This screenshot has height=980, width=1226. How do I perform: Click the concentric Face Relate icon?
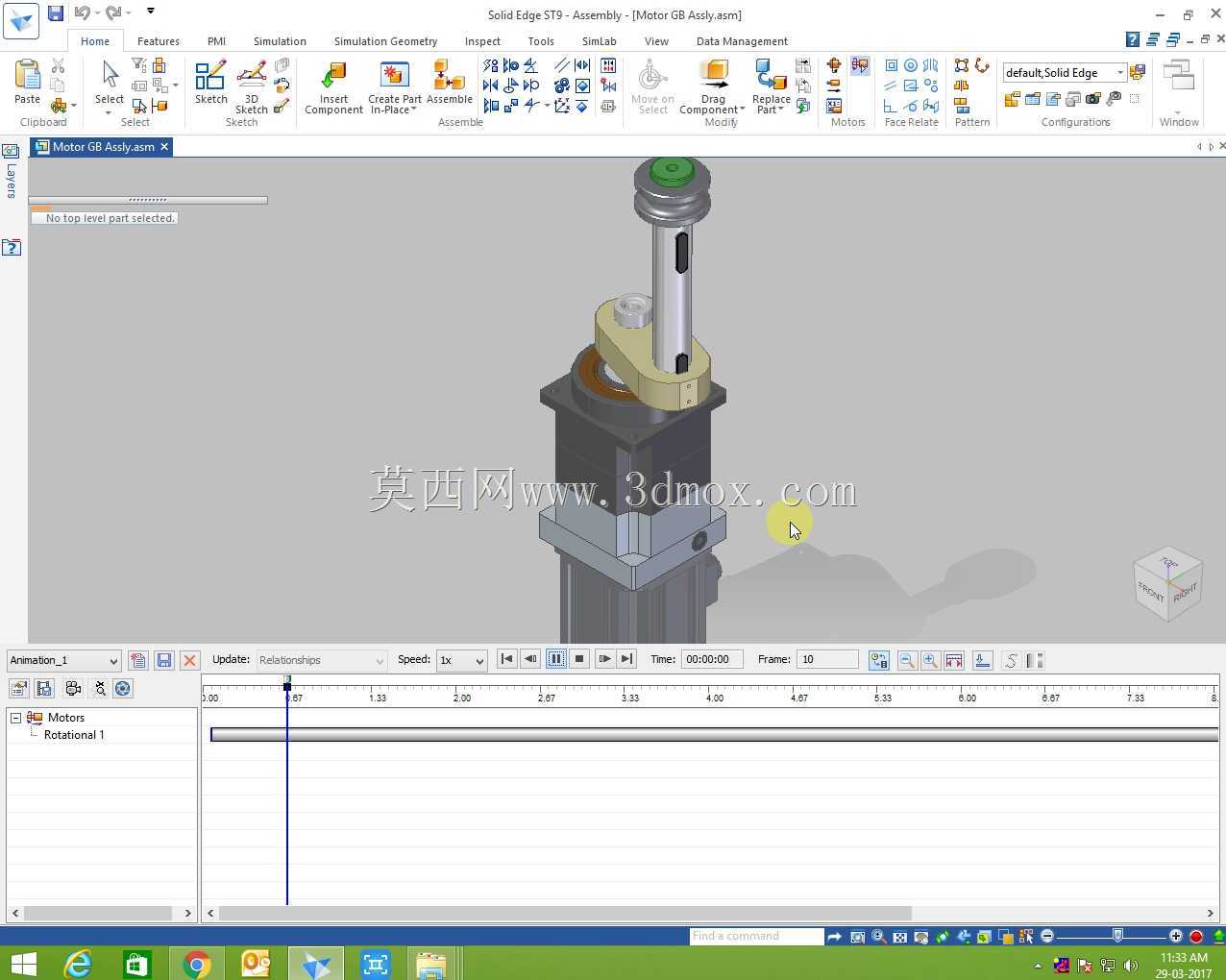click(x=911, y=65)
